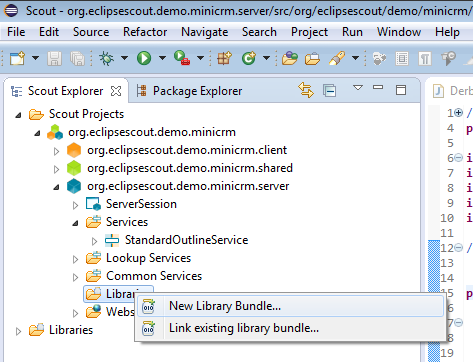Screen dimensions: 473x362
Task: Collapse the Scout Projects tree node
Action: [x=18, y=115]
